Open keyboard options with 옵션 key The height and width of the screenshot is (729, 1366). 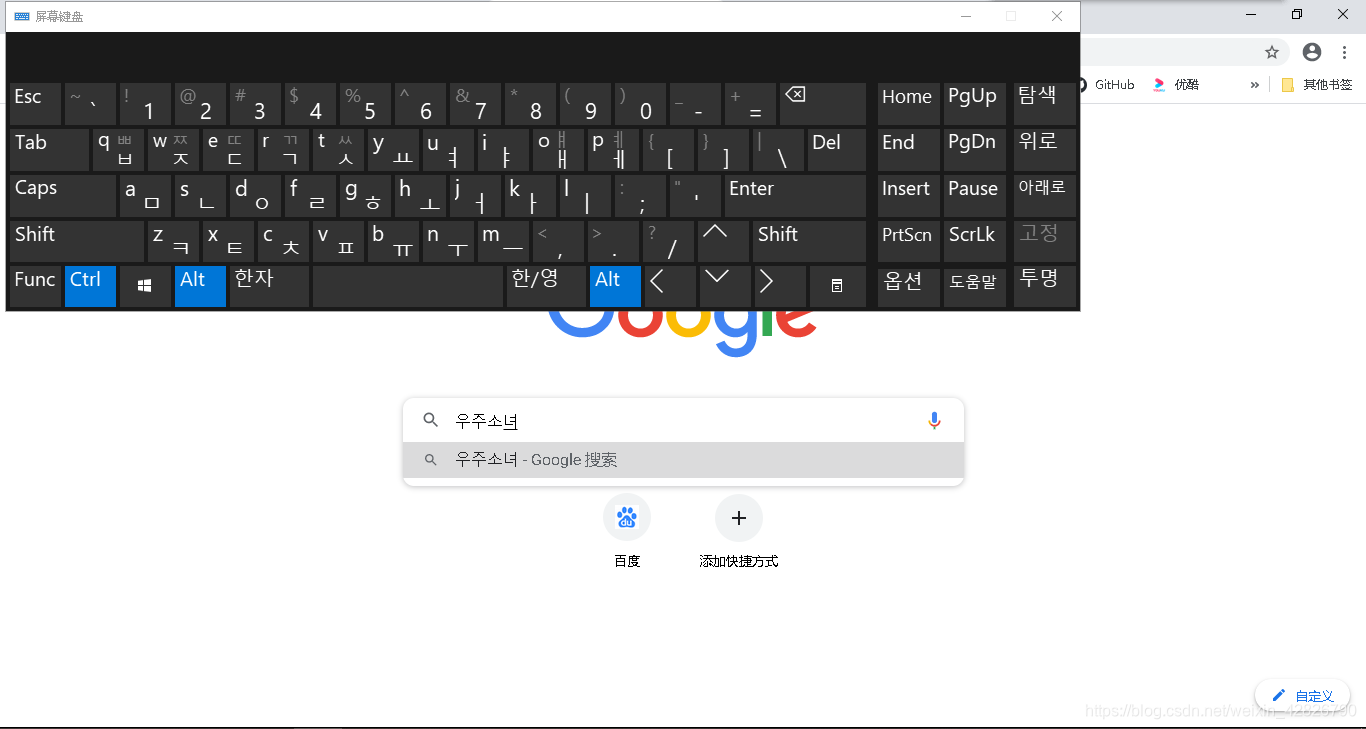908,286
